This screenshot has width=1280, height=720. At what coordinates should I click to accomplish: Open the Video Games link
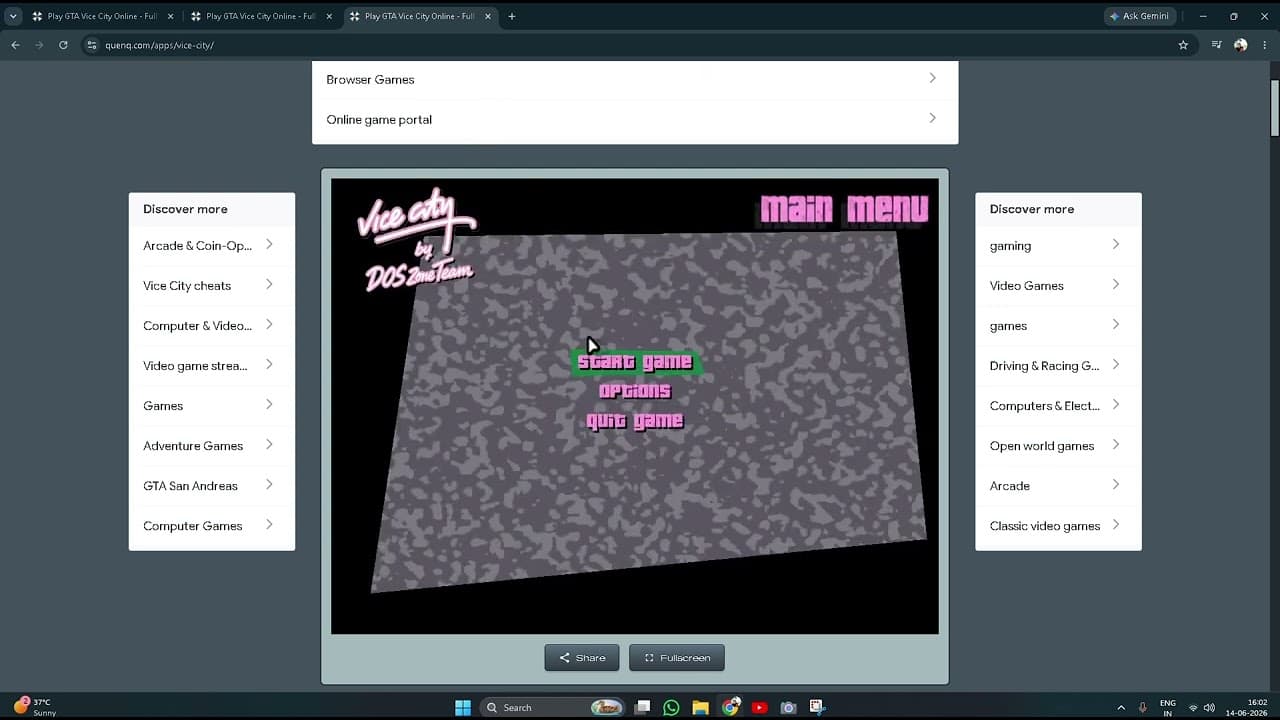tap(1058, 286)
